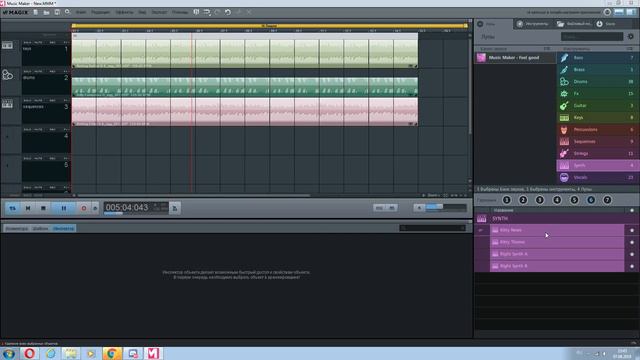Open project folder icon in toolbar
The image size is (640, 360).
47,12
